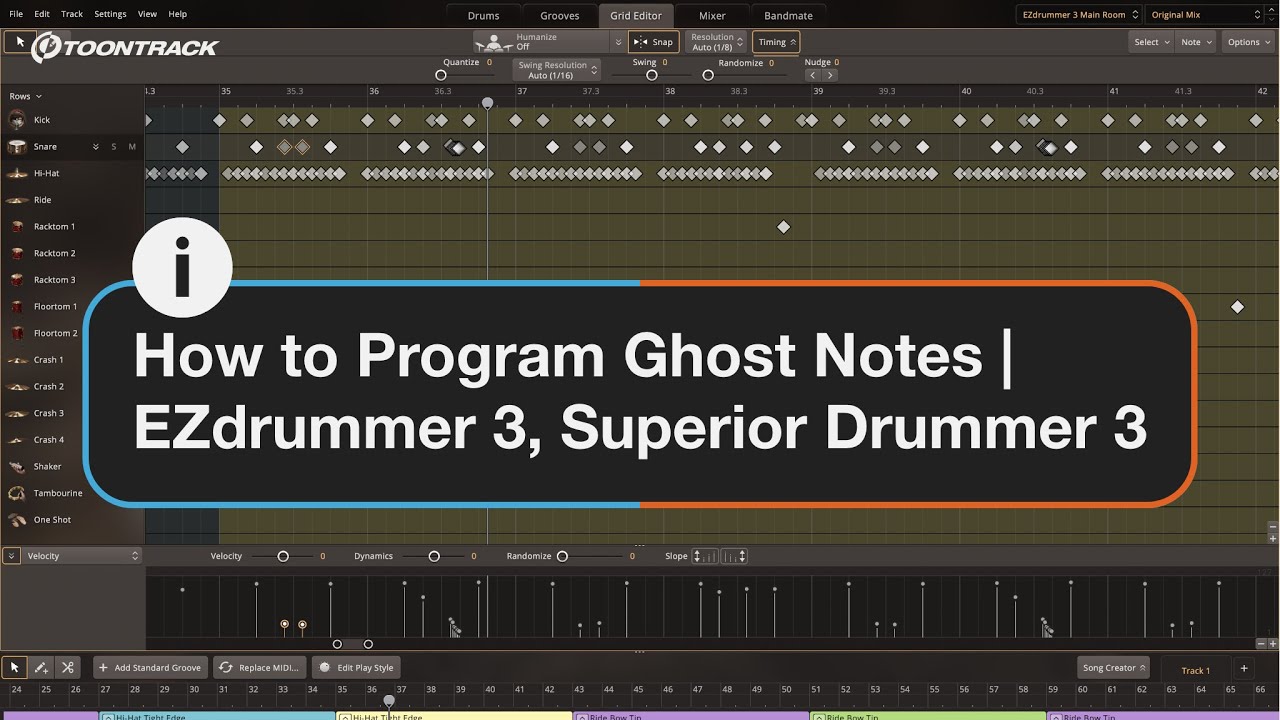
Task: Open the Rows dropdown
Action: [25, 96]
